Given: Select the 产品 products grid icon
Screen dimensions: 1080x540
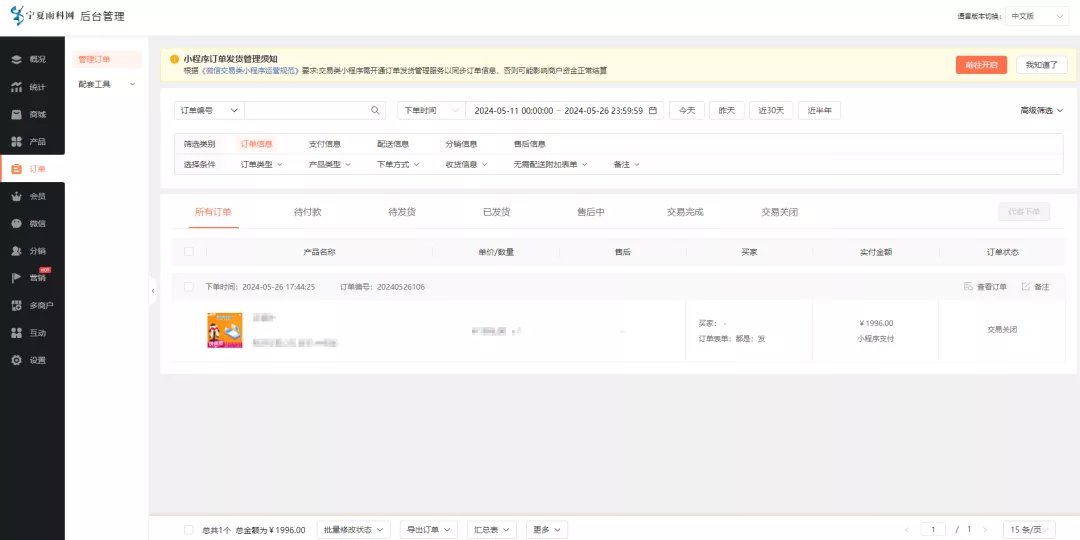Looking at the screenshot, I should pos(17,142).
